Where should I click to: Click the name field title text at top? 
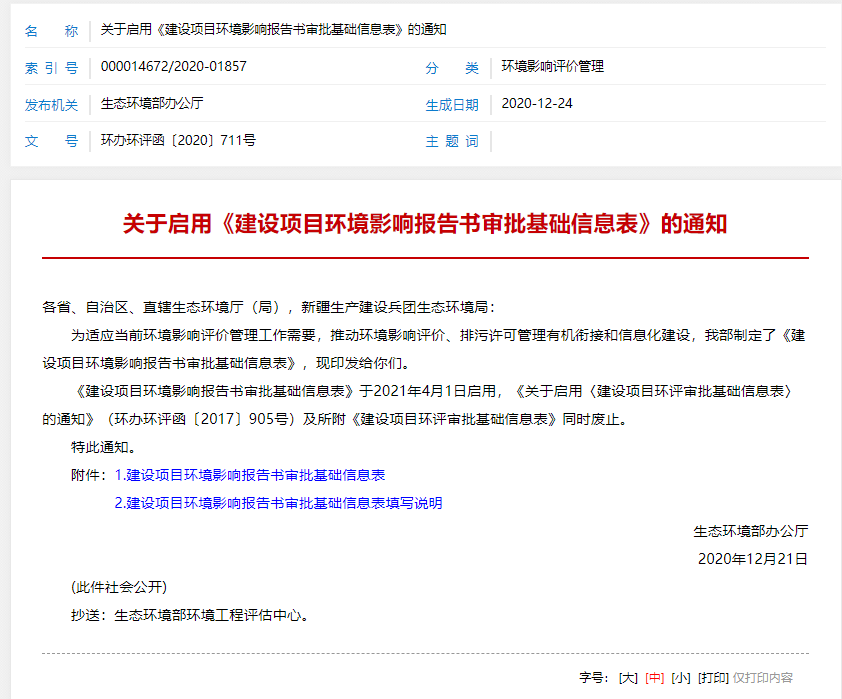273,30
